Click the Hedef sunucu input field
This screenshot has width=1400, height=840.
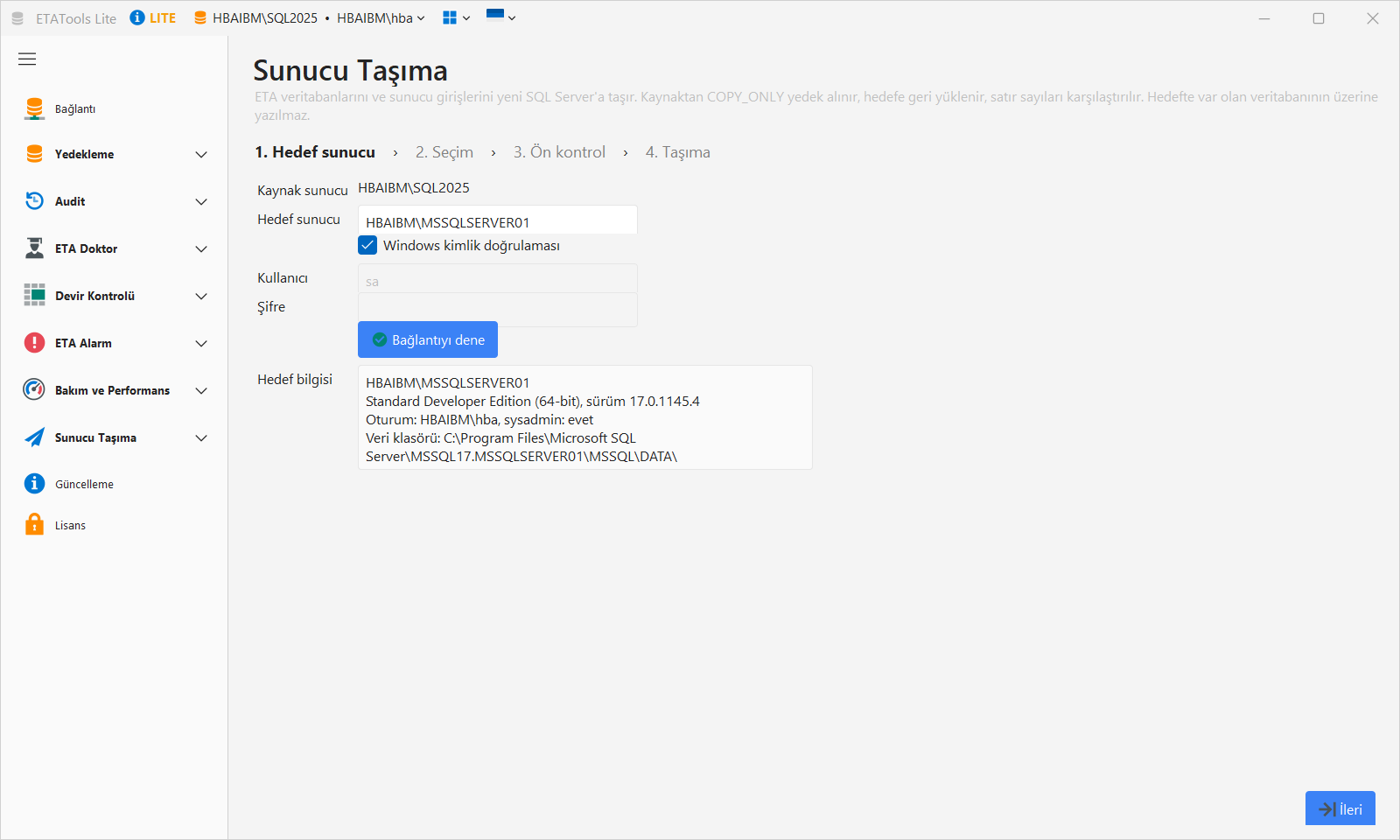(498, 221)
